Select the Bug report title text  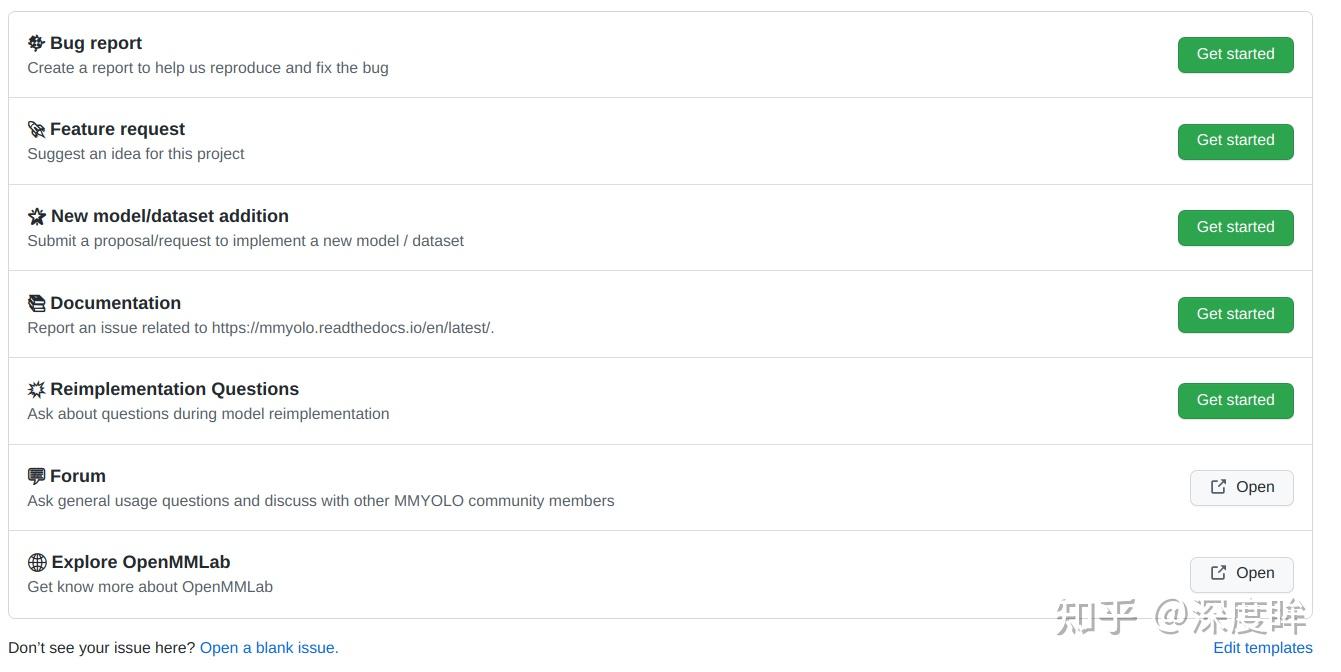point(96,43)
